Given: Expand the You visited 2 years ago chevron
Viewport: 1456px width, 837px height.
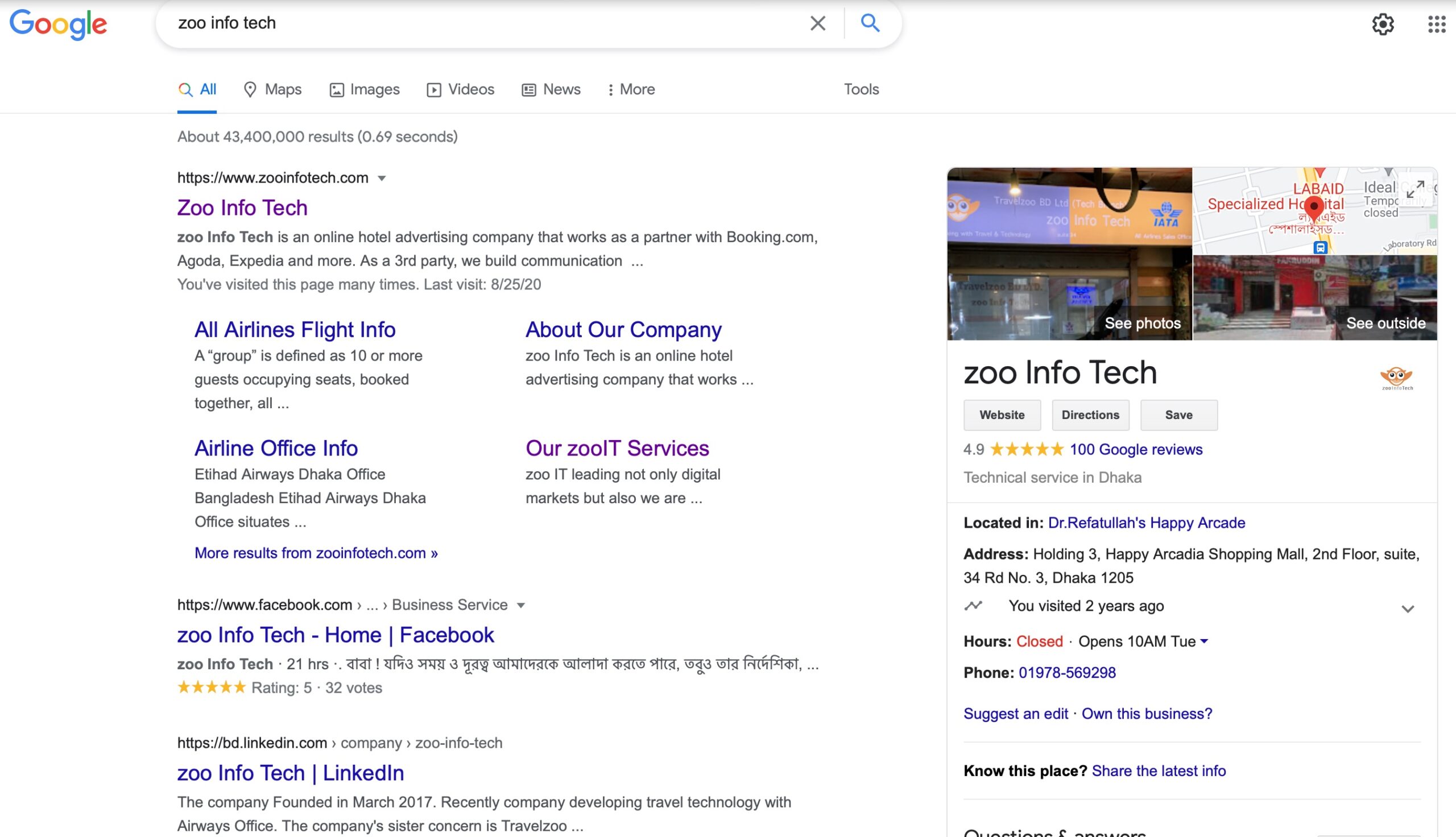Looking at the screenshot, I should pos(1407,609).
